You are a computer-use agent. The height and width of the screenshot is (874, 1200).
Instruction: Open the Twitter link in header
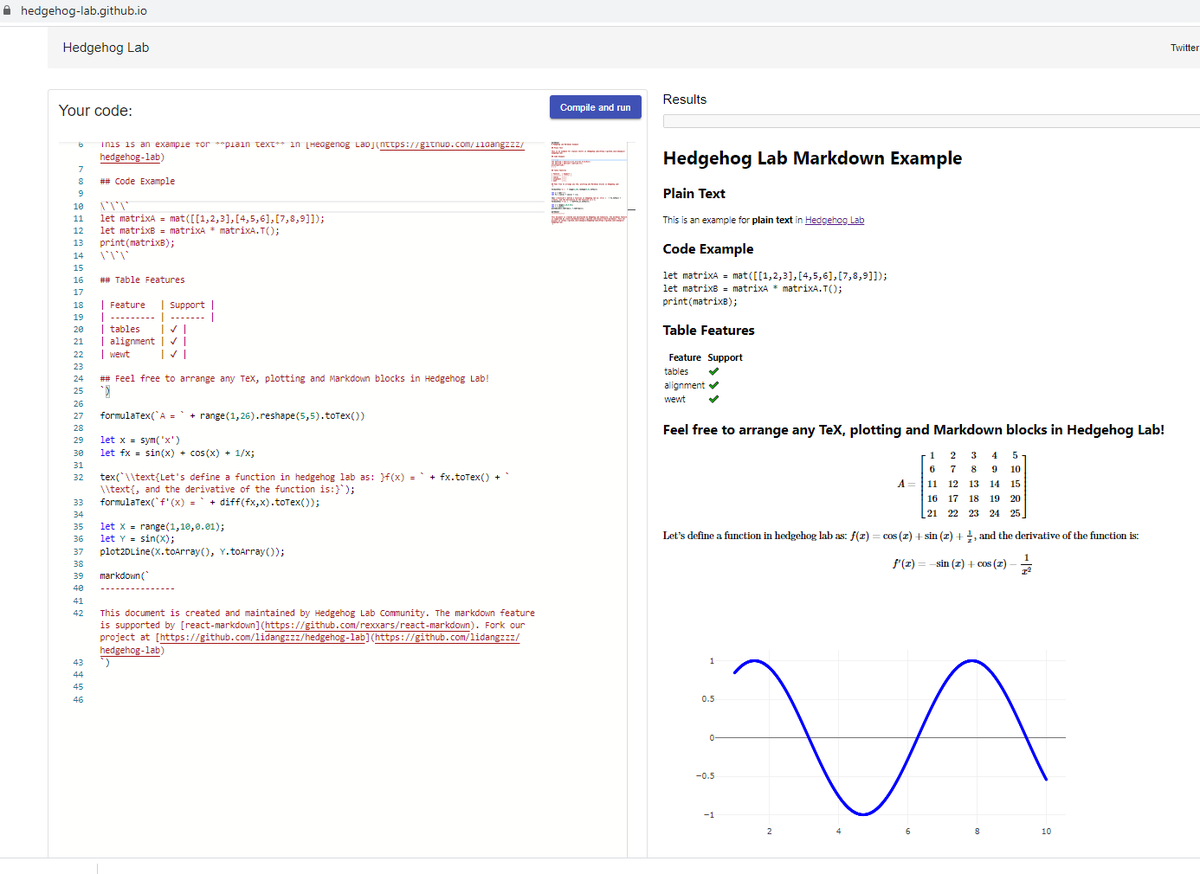coord(1183,48)
